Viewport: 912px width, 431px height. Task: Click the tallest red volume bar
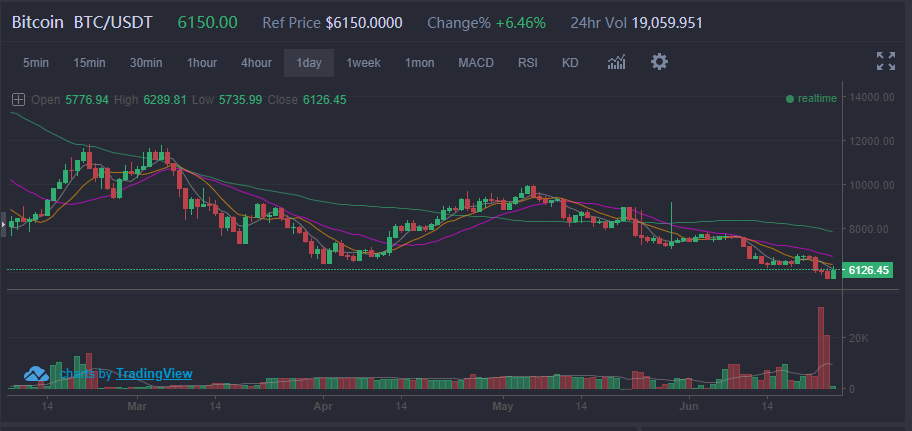820,348
